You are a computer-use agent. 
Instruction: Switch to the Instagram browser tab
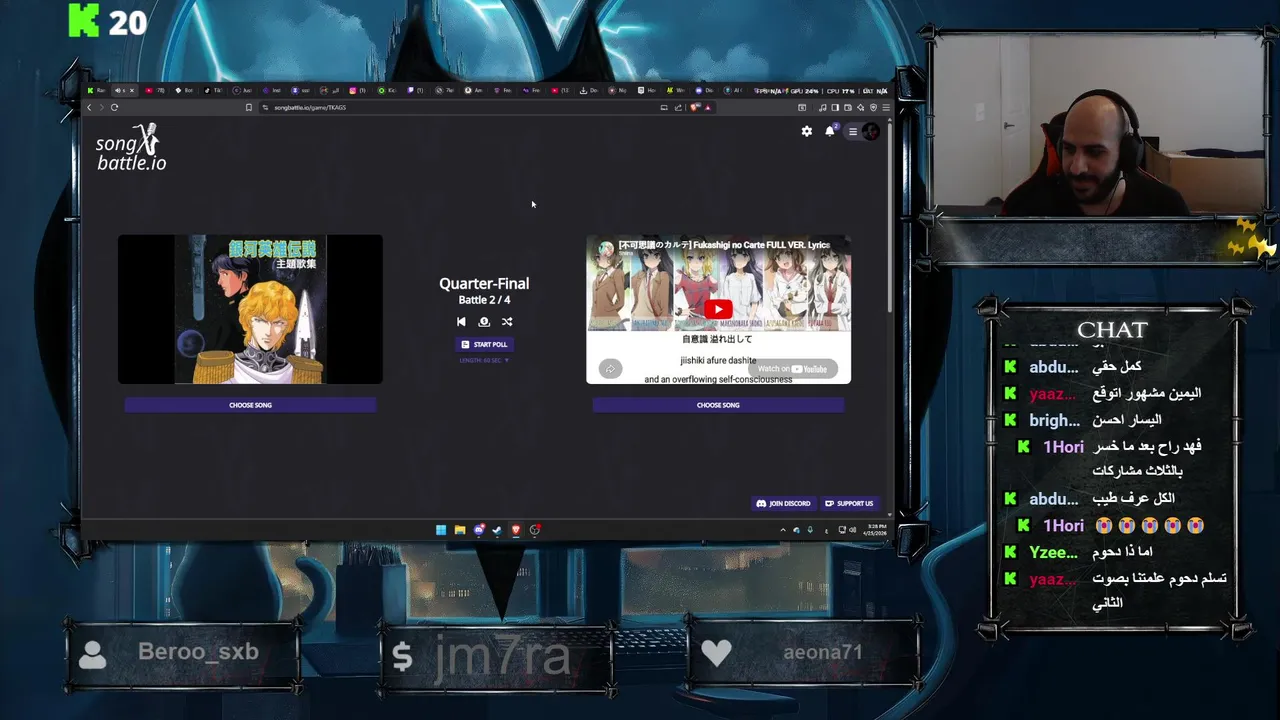[x=358, y=91]
